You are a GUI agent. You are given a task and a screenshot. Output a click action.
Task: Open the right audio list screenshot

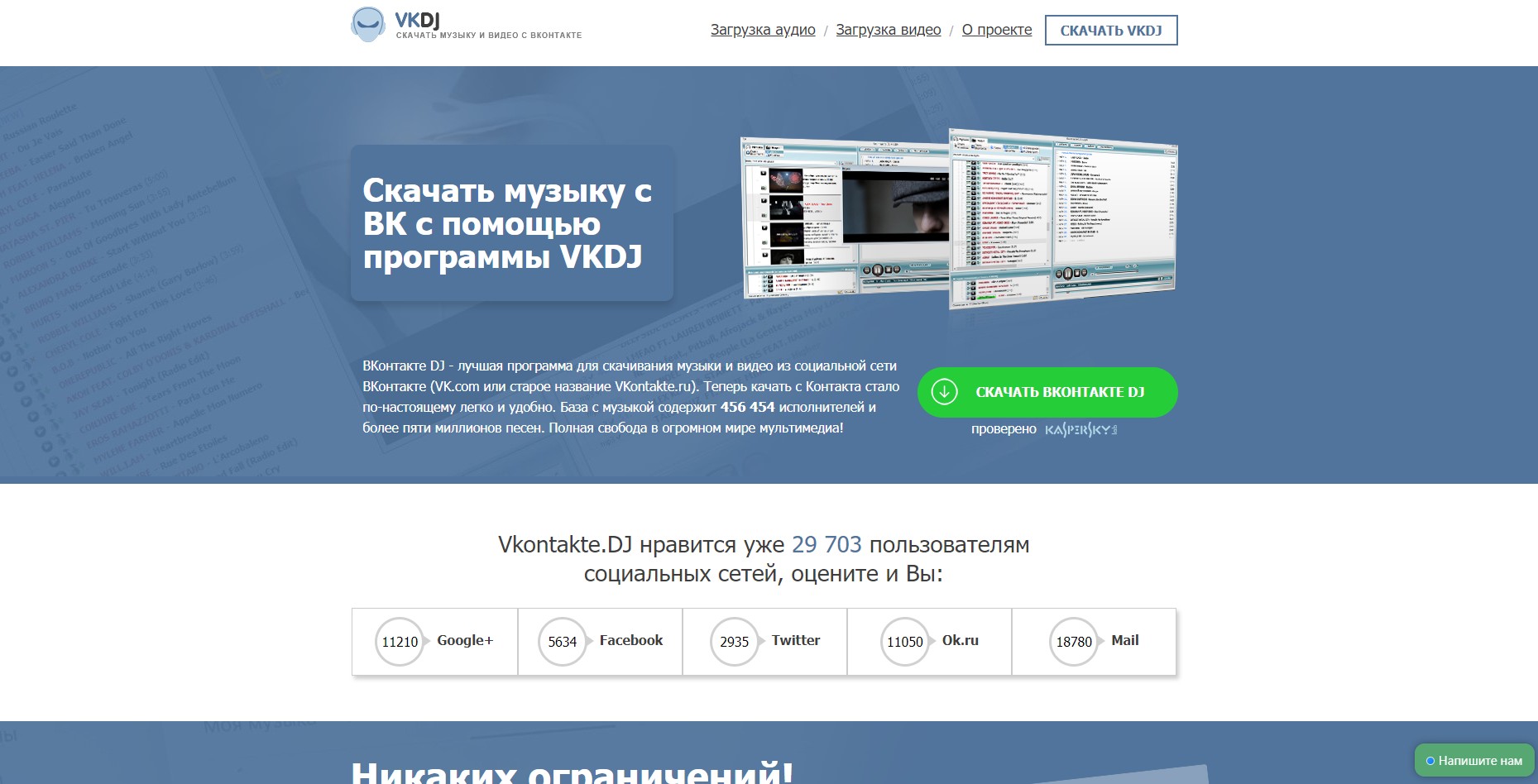[1063, 218]
